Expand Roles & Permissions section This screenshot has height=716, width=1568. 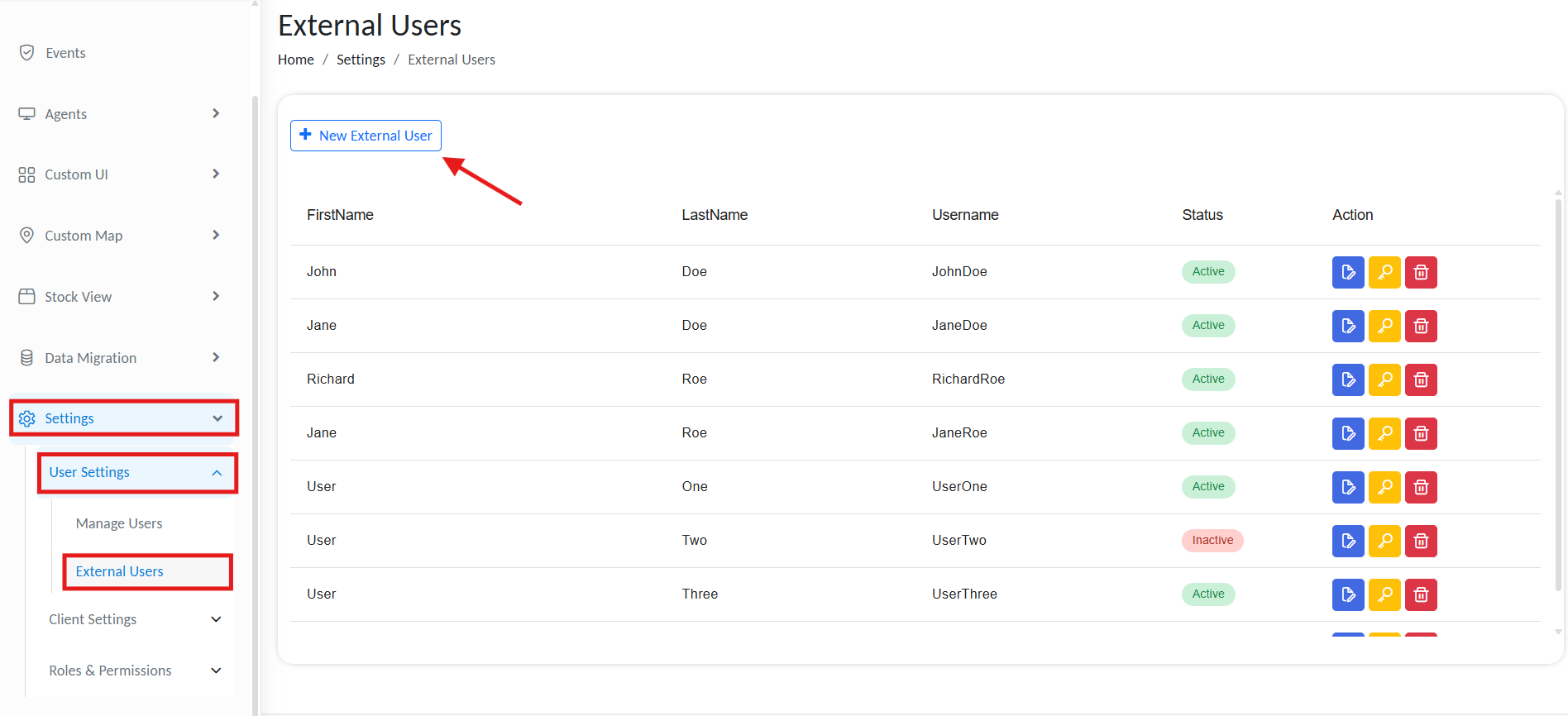(x=135, y=671)
